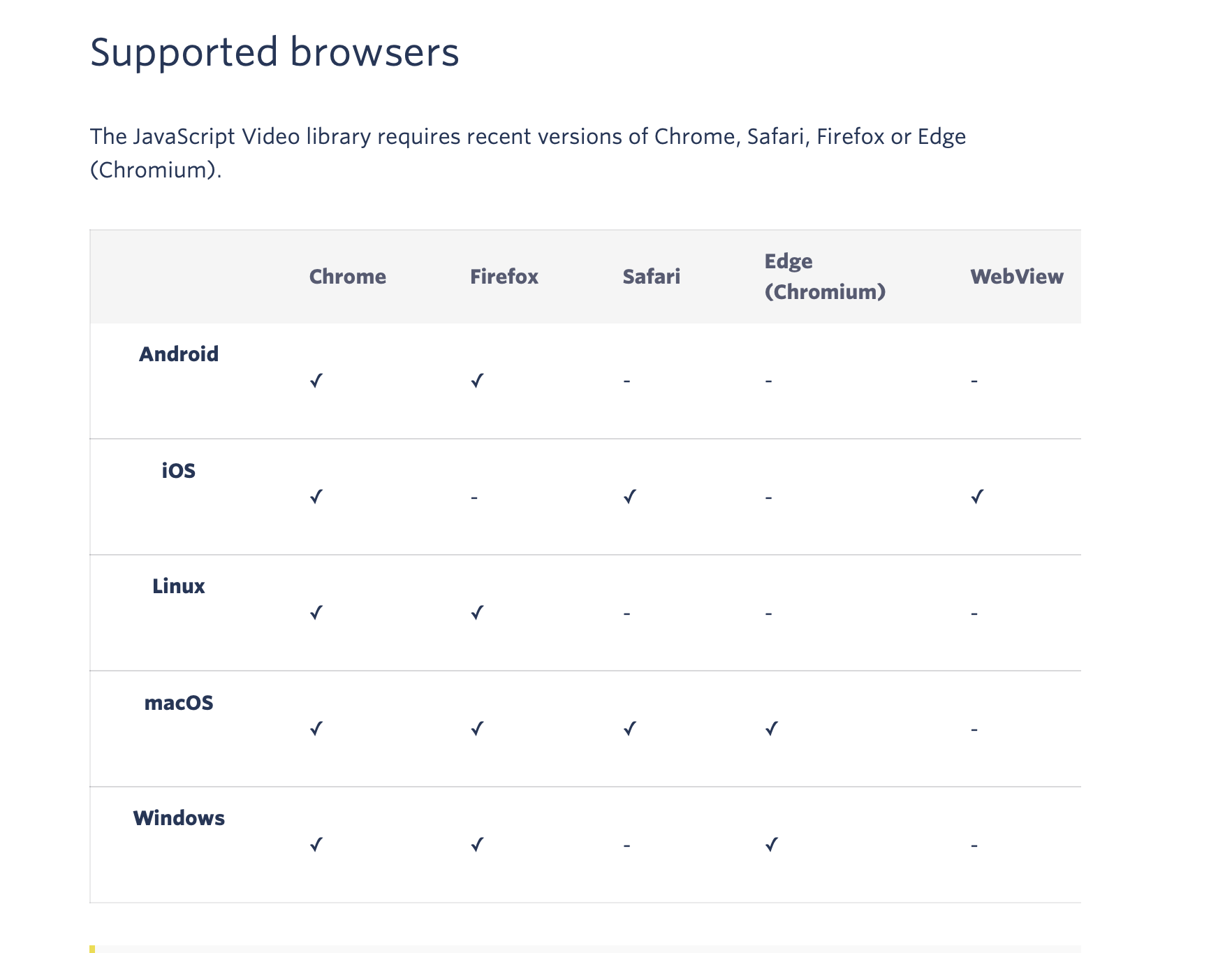Click the Edge checkmark in Windows row
This screenshot has height=953, width=1232.
click(771, 845)
